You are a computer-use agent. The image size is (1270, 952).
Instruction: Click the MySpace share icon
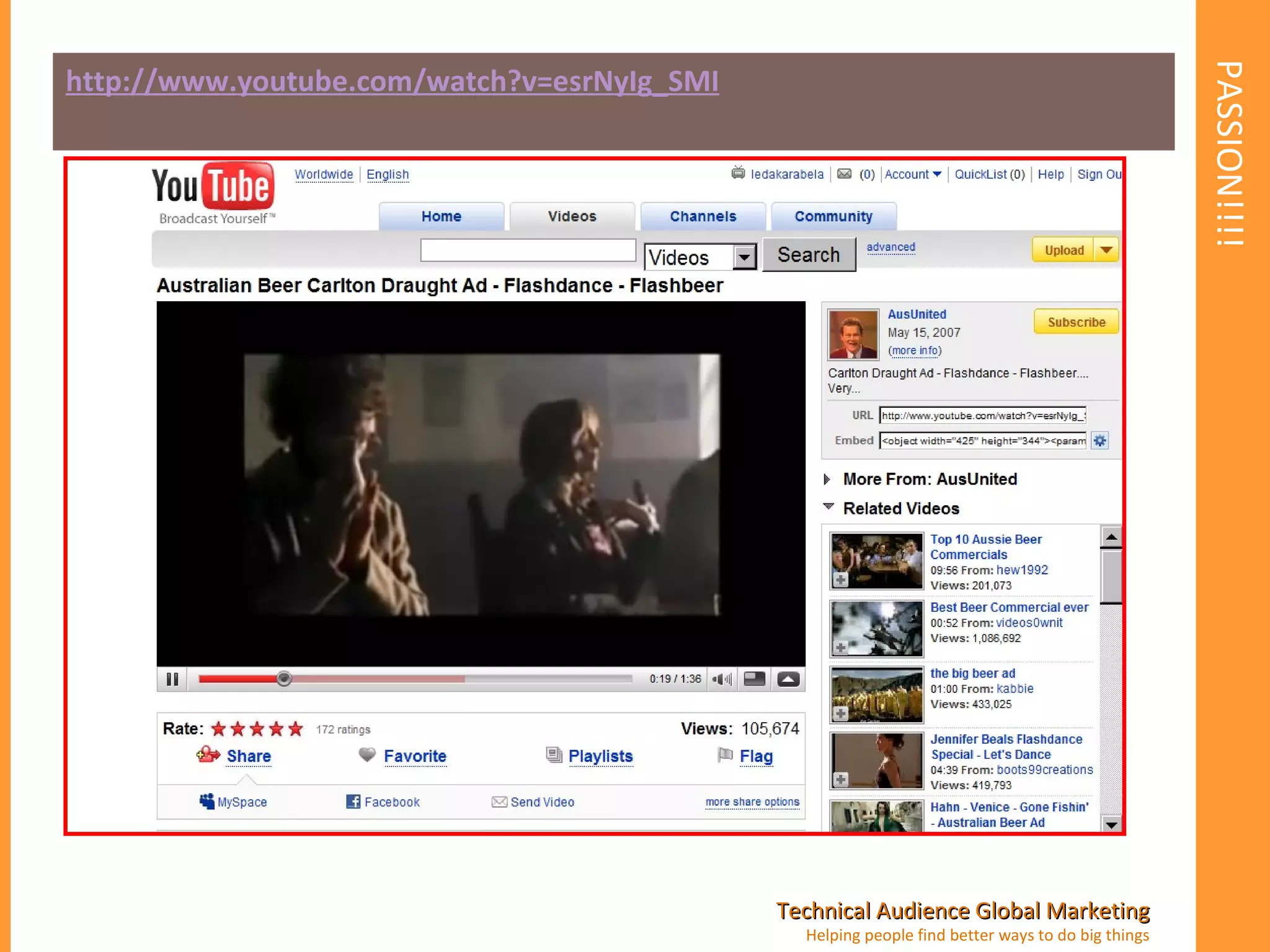point(206,801)
